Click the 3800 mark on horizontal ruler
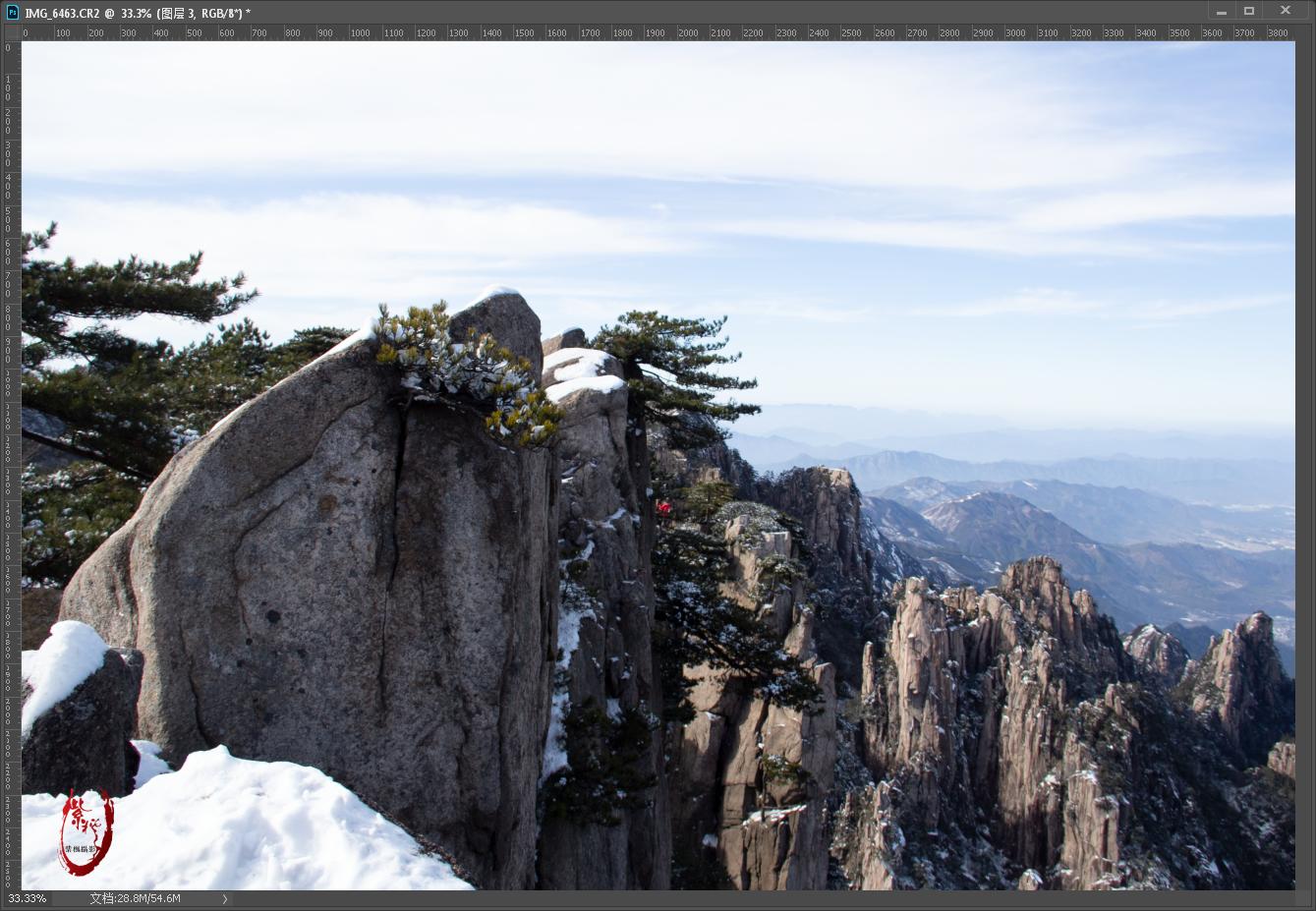1316x911 pixels. pos(1277,33)
